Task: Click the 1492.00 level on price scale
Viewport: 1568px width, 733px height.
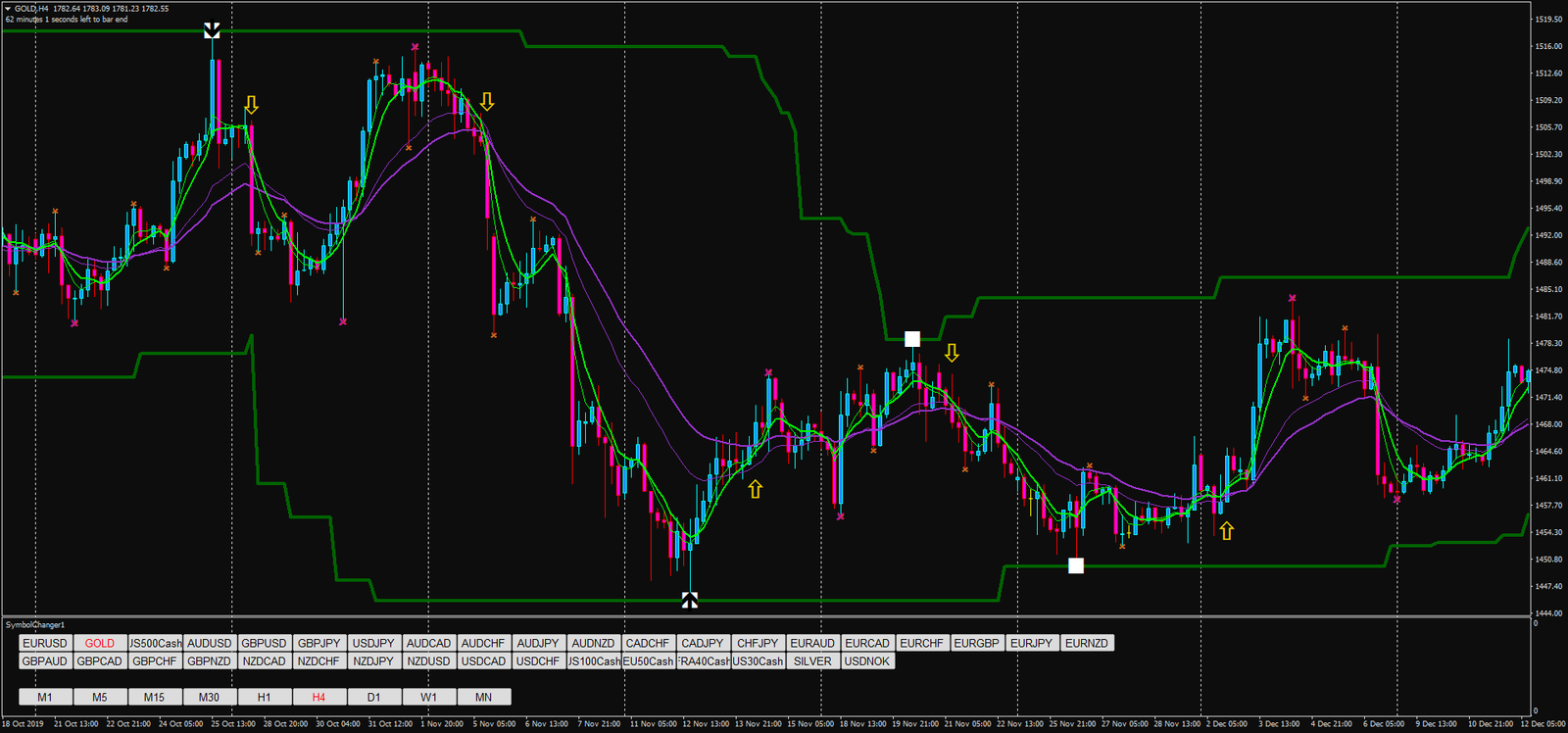Action: coord(1548,235)
